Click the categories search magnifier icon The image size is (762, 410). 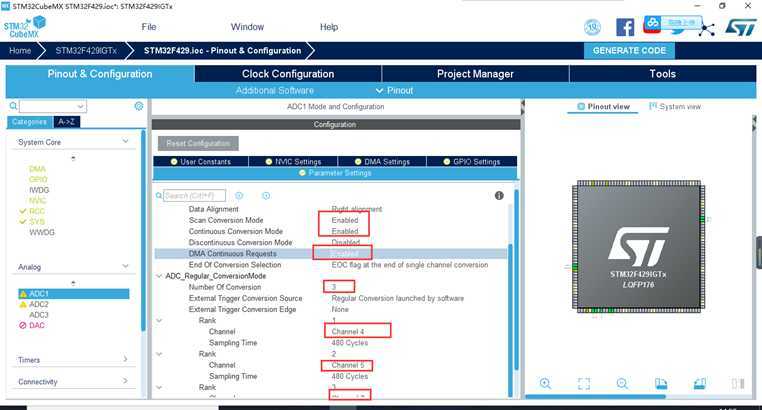[x=14, y=106]
